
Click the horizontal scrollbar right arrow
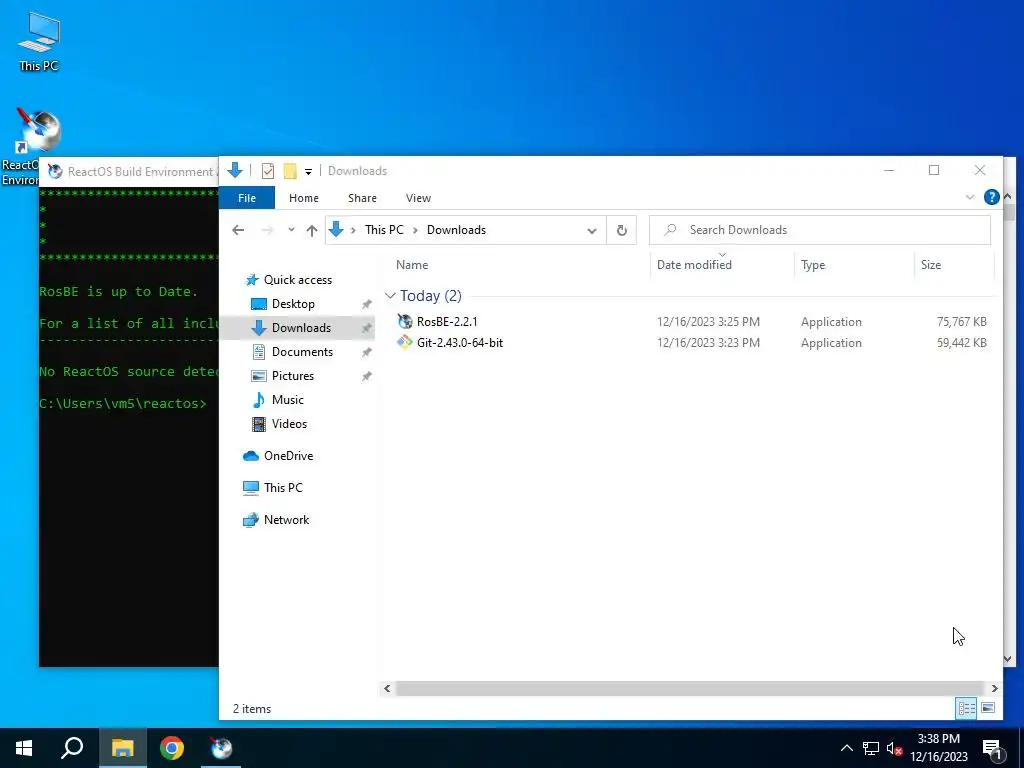994,688
